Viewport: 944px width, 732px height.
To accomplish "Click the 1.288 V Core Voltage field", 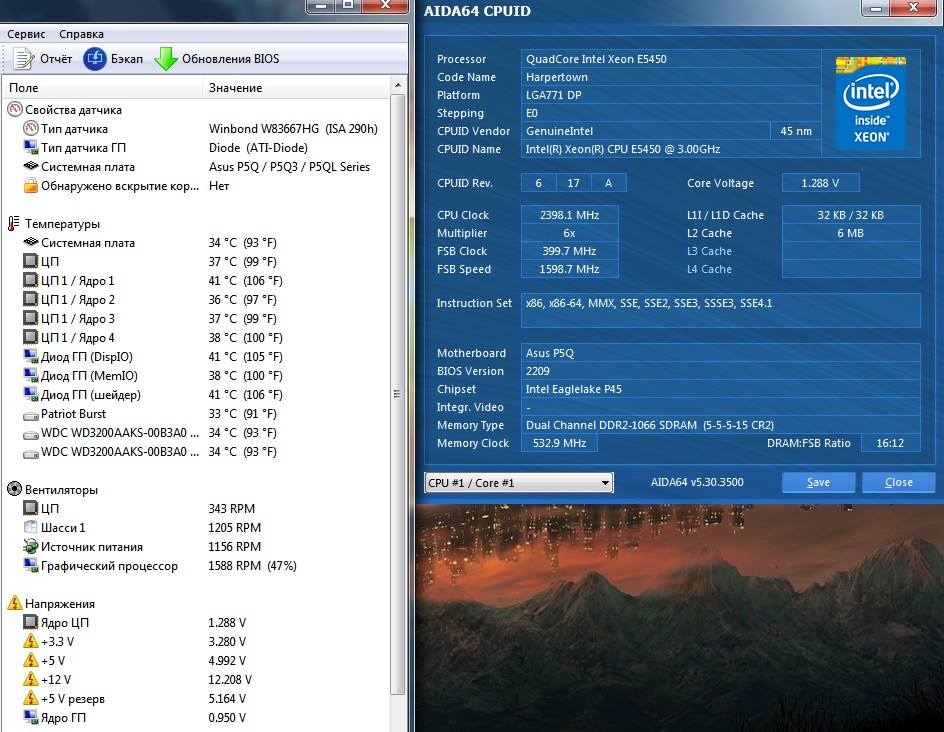I will 821,183.
